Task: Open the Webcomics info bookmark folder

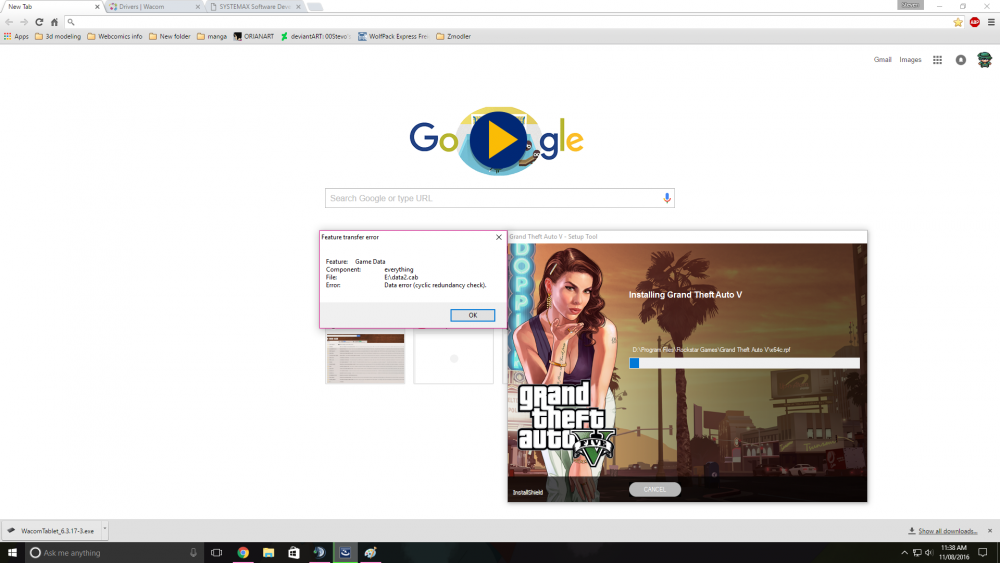Action: tap(115, 36)
